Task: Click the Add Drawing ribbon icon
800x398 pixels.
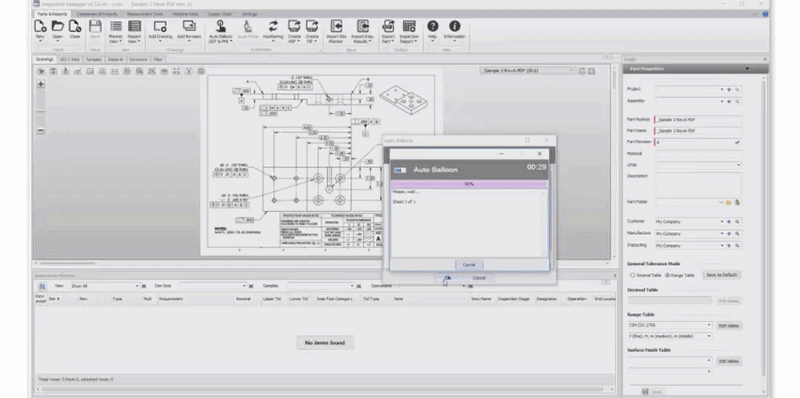Action: [160, 30]
